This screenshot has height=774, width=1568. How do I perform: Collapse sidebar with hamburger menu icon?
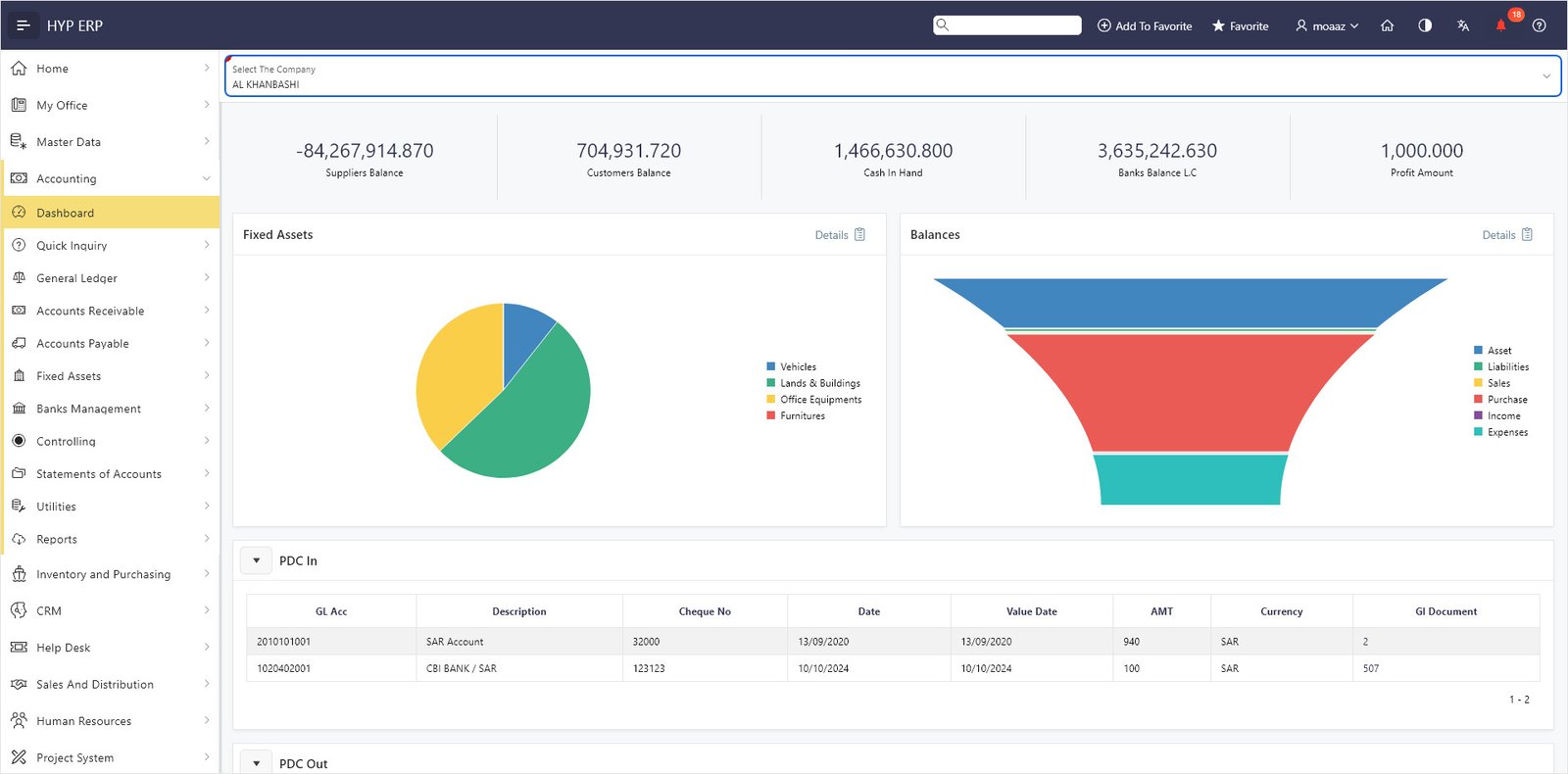click(24, 25)
